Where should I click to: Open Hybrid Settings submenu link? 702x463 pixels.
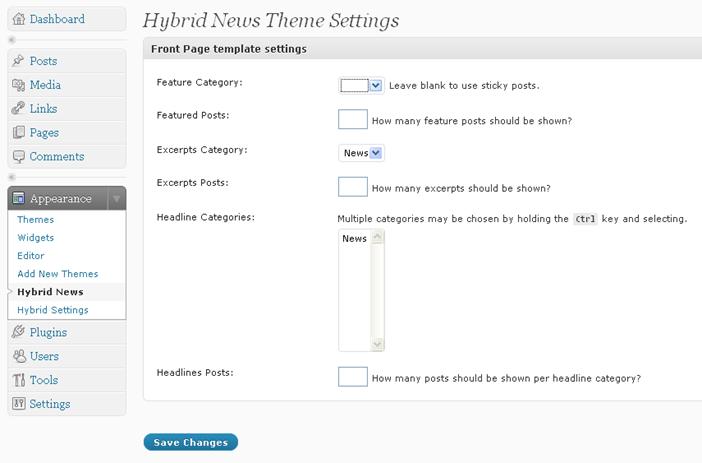tap(52, 310)
